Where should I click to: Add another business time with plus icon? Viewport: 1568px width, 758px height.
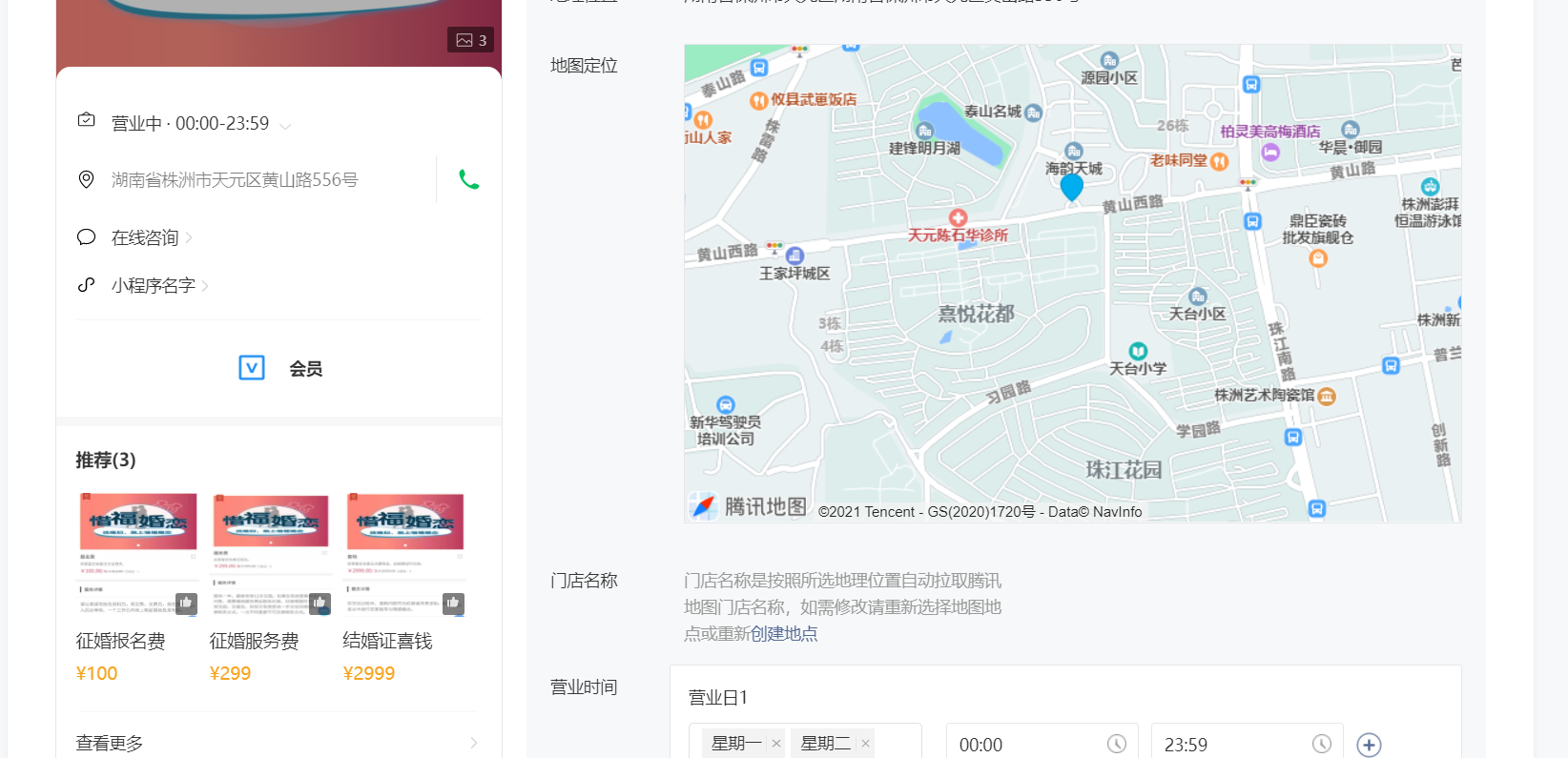(1369, 745)
